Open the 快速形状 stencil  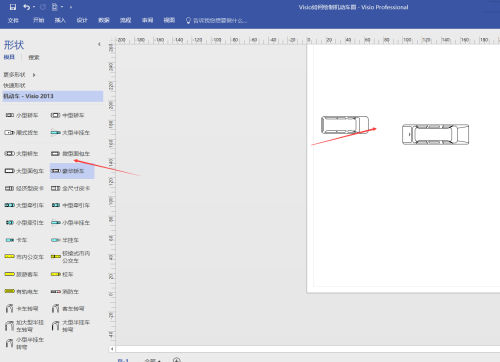click(14, 85)
